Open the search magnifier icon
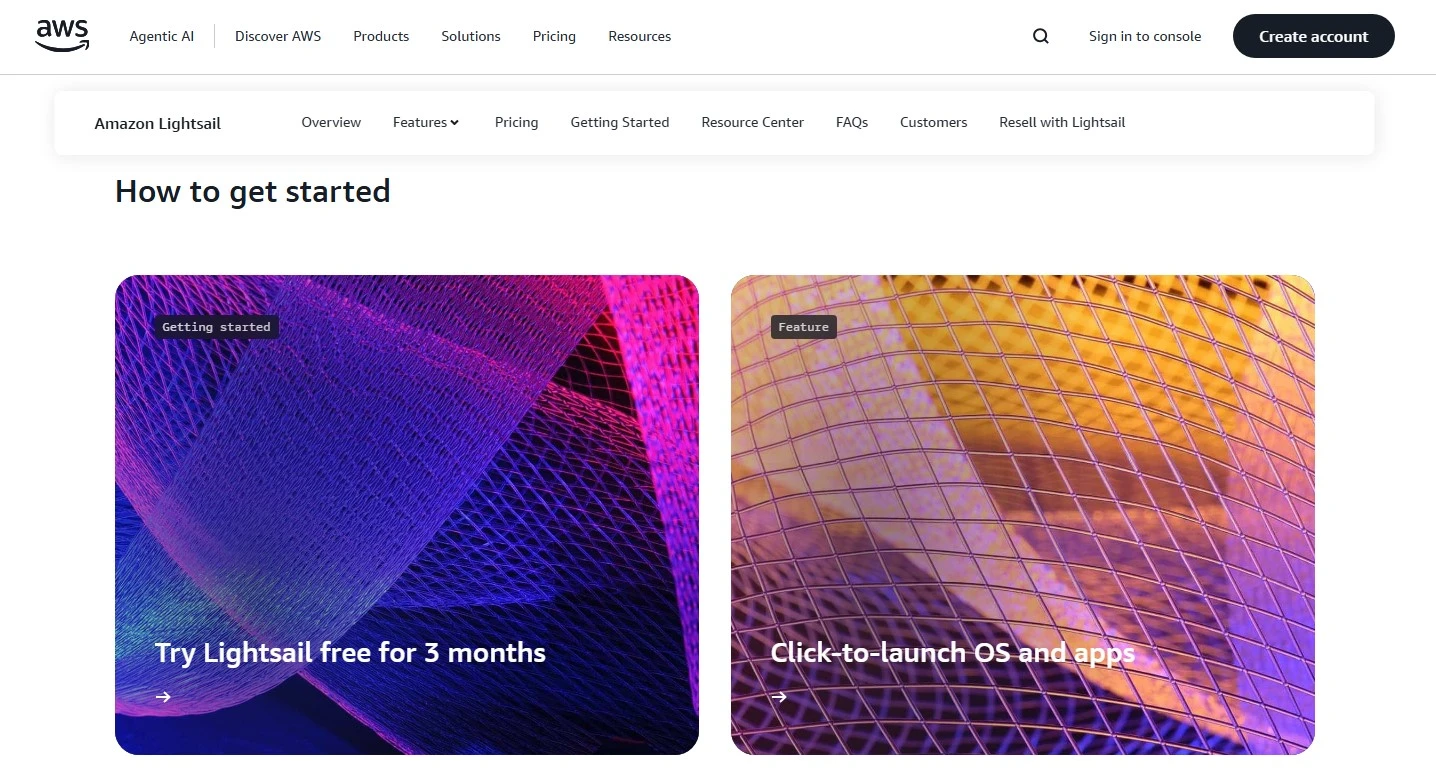This screenshot has width=1436, height=782. (x=1041, y=36)
